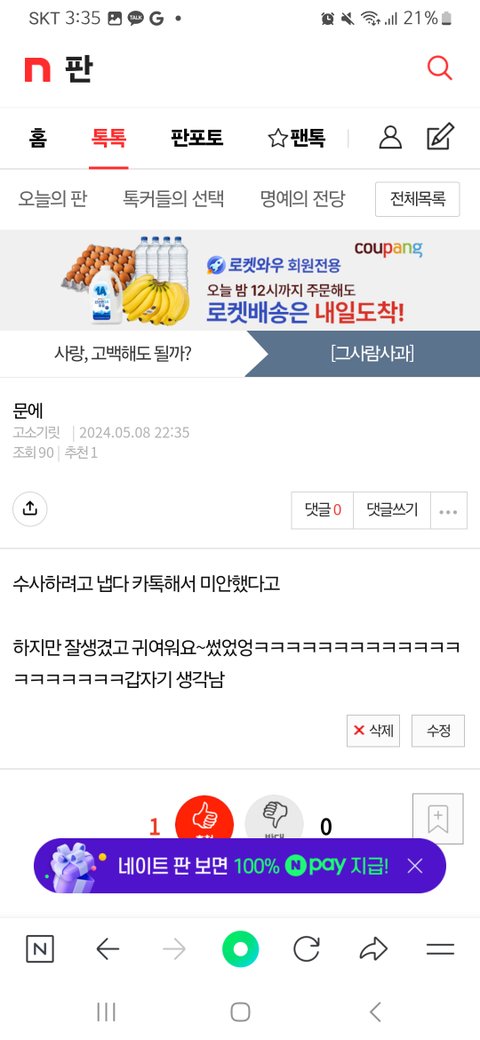
Task: Tap the browser share arrow icon
Action: pos(373,949)
